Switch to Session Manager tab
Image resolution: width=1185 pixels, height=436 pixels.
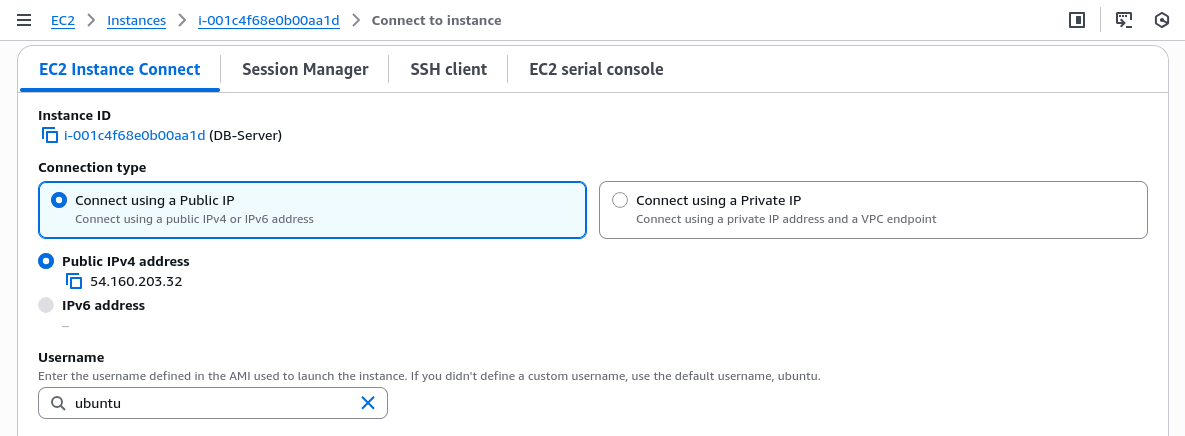click(x=305, y=69)
